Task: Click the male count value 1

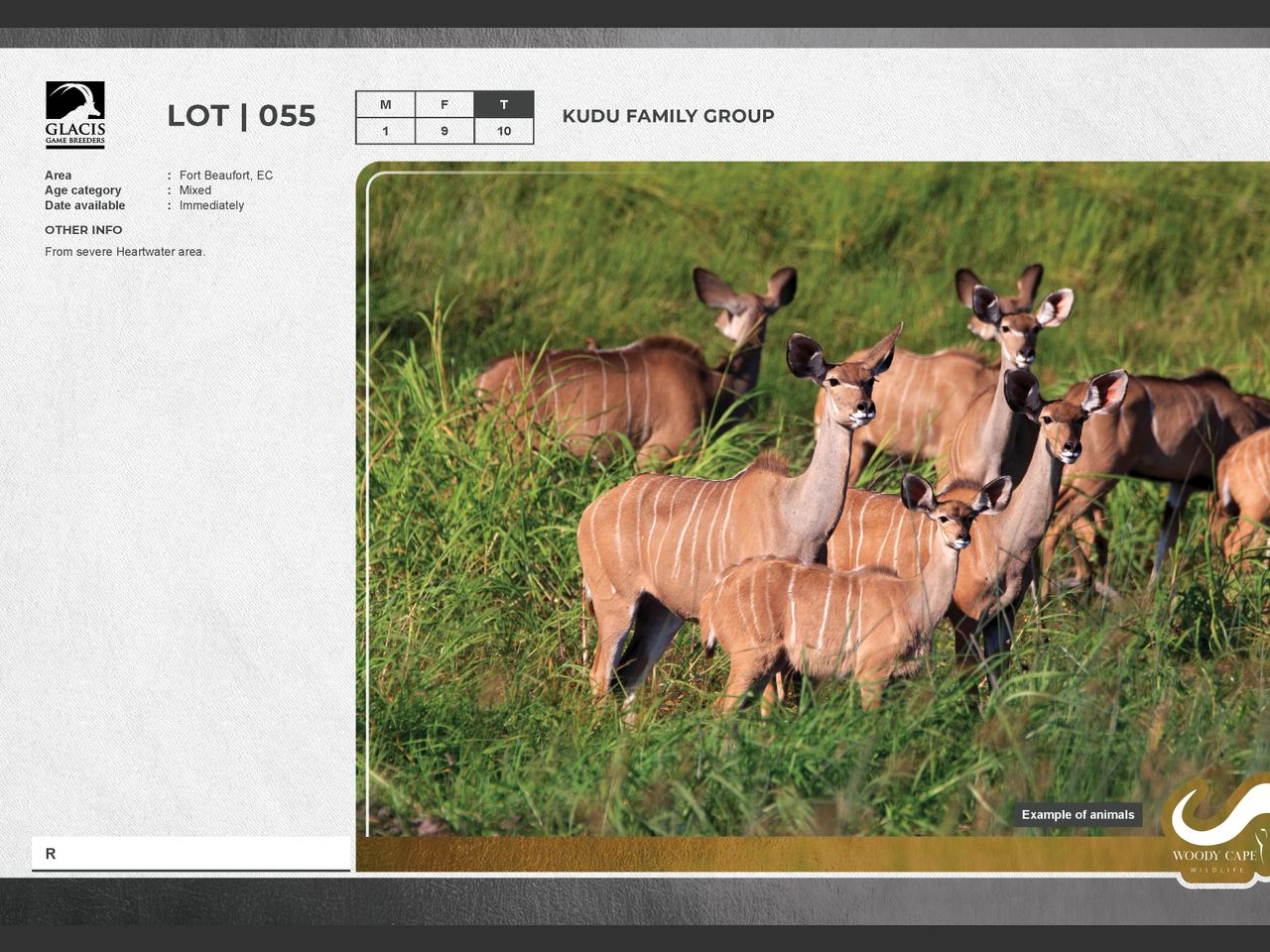Action: point(385,131)
